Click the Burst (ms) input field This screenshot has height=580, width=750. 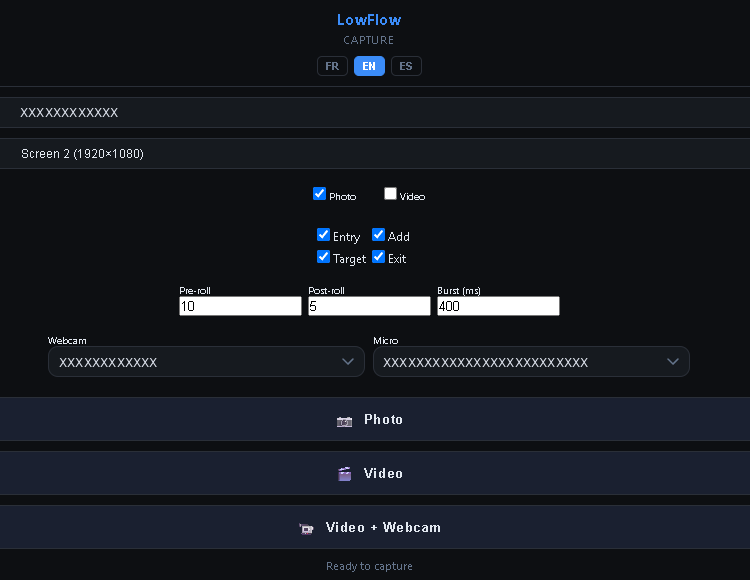498,306
